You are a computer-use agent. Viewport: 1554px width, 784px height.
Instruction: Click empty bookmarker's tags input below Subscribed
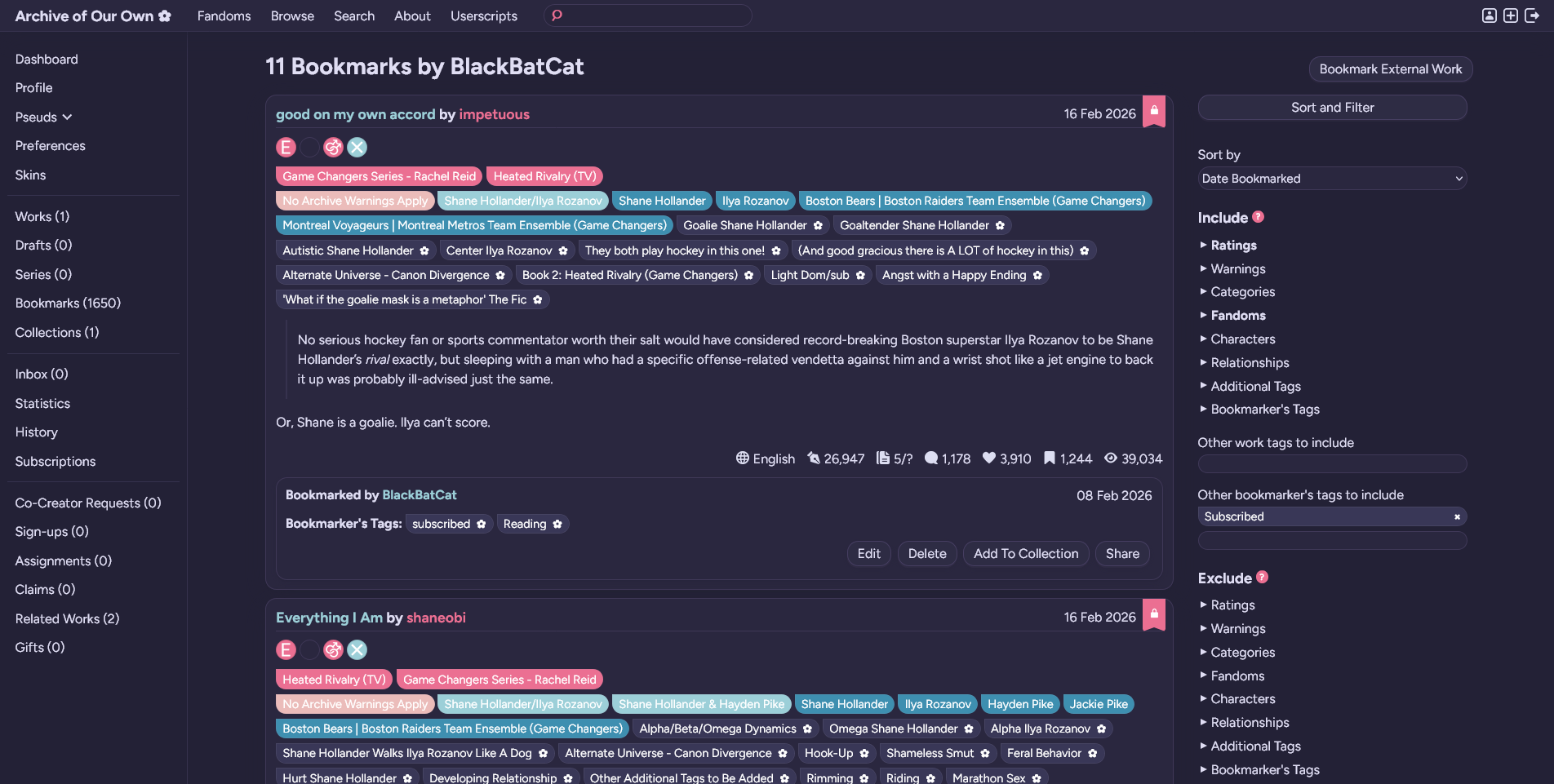(x=1332, y=540)
